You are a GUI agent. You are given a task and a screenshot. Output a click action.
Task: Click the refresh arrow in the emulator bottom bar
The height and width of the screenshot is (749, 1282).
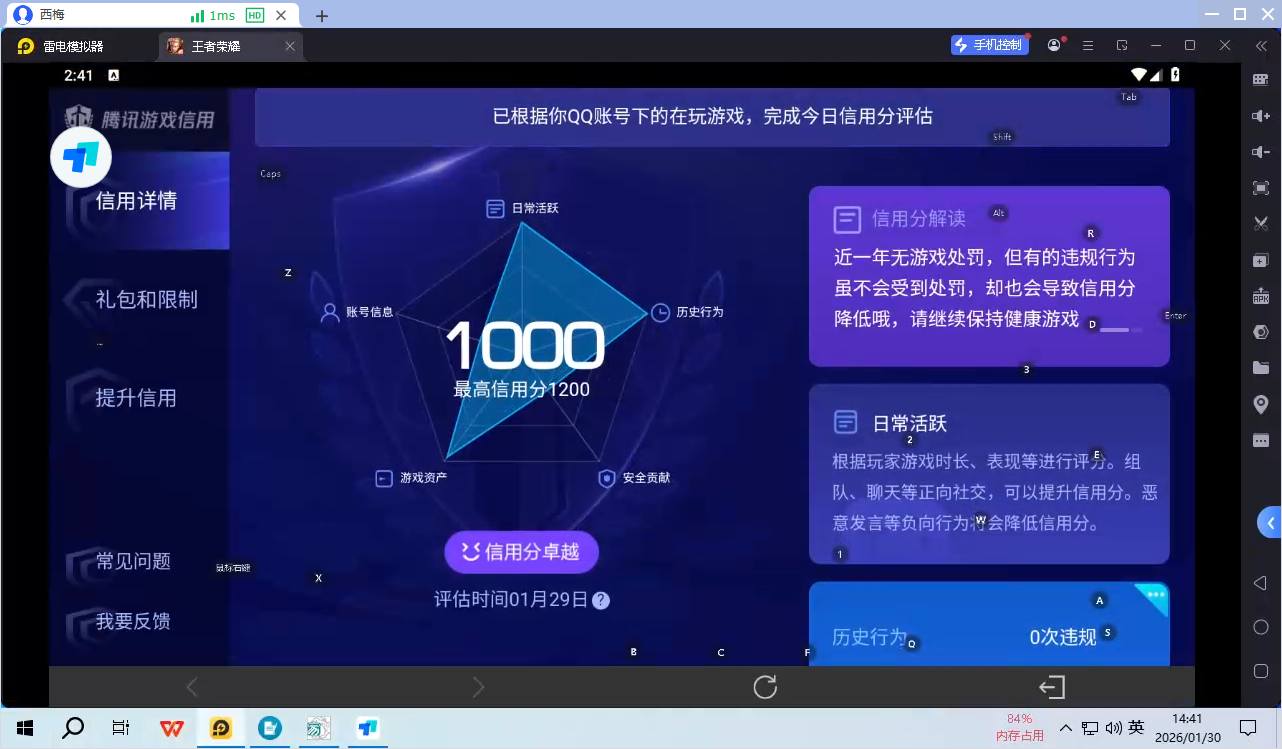click(764, 687)
